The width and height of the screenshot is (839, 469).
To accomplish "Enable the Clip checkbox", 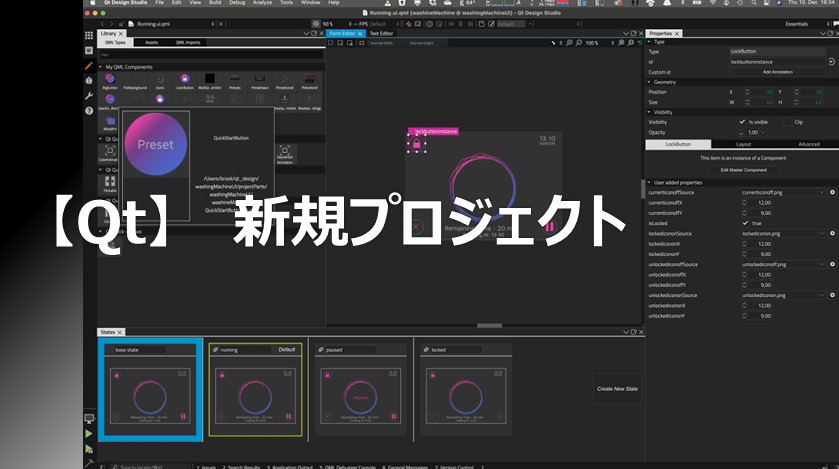I will click(787, 122).
